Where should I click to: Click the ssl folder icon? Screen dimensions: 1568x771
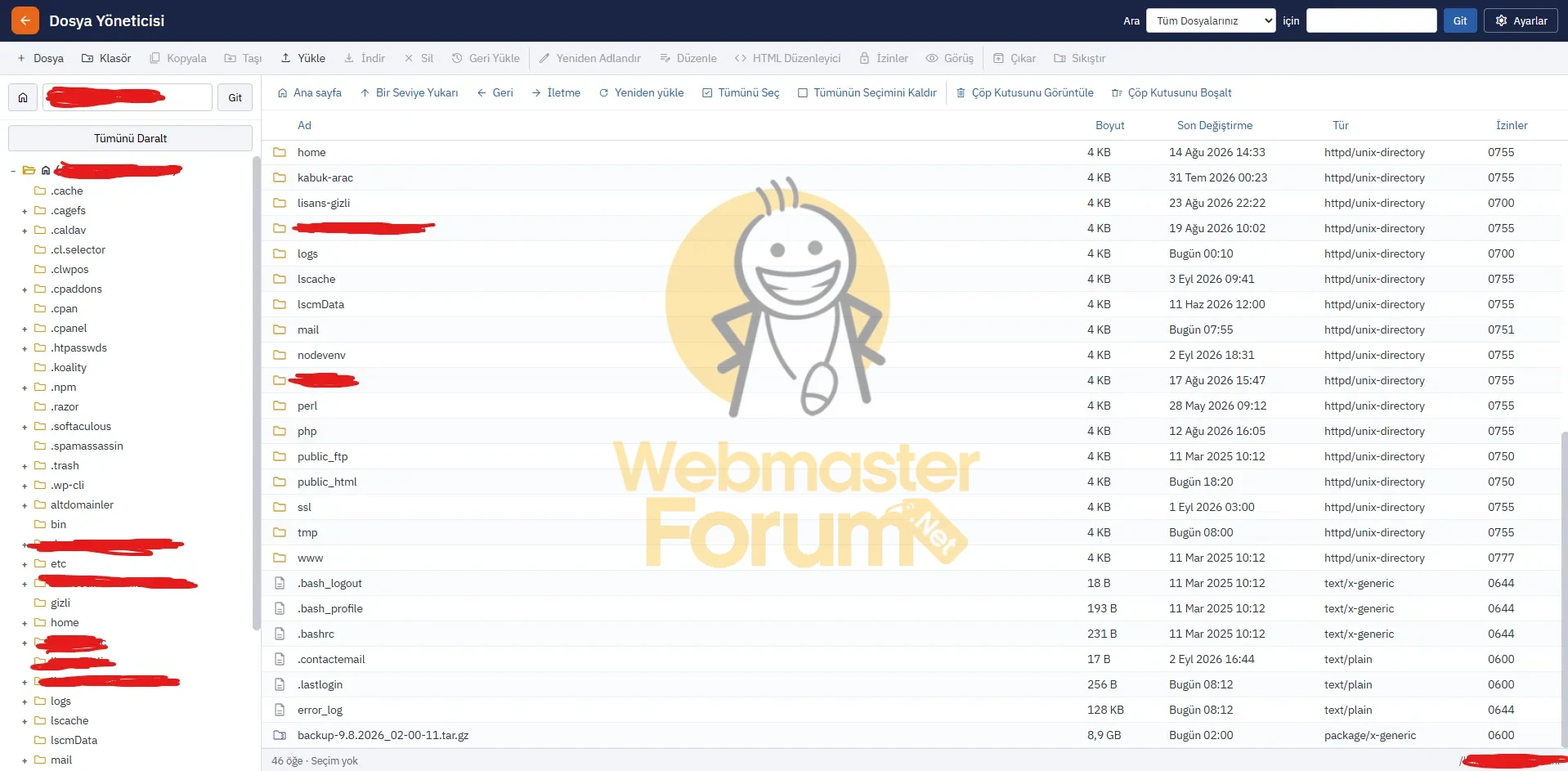coord(280,507)
